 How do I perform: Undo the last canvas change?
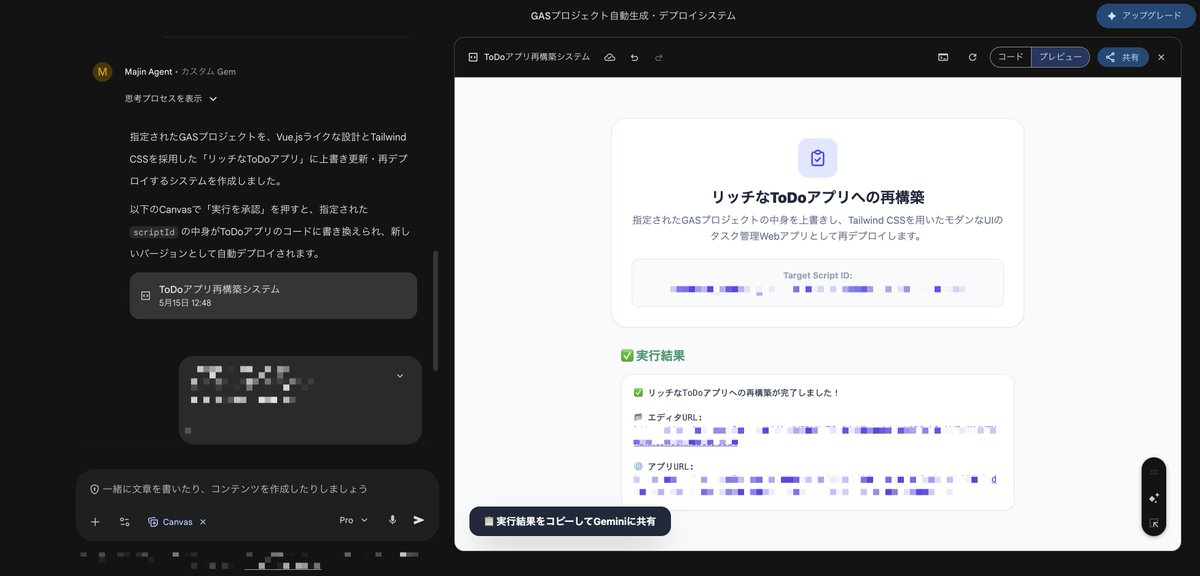point(634,57)
